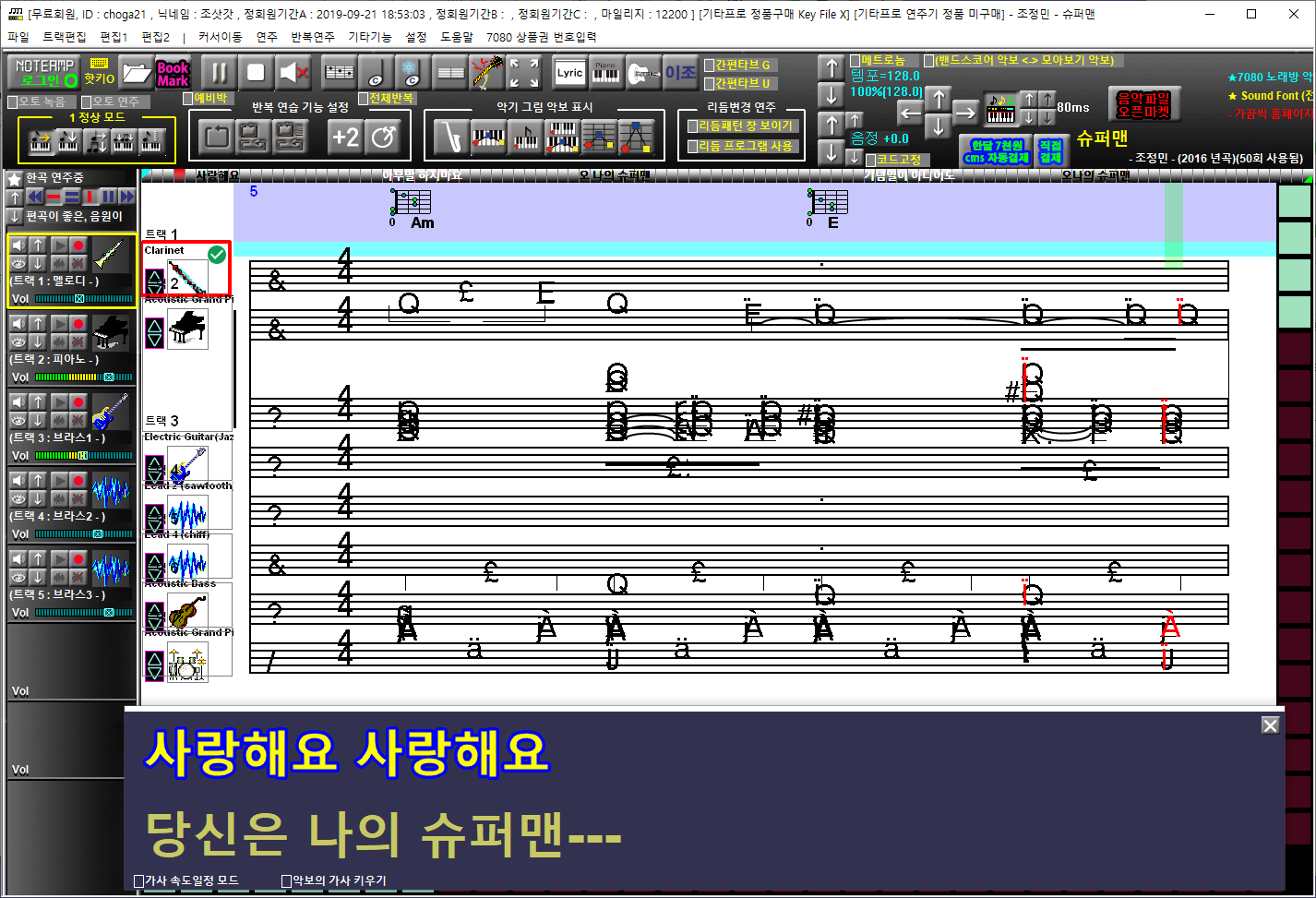1316x898 pixels.
Task: Turn on the 메트로놈 checkbox
Action: (855, 60)
